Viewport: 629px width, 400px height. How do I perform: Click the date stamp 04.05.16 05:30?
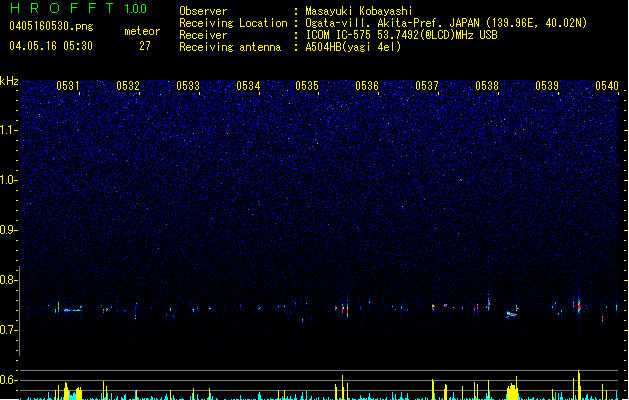(x=51, y=46)
